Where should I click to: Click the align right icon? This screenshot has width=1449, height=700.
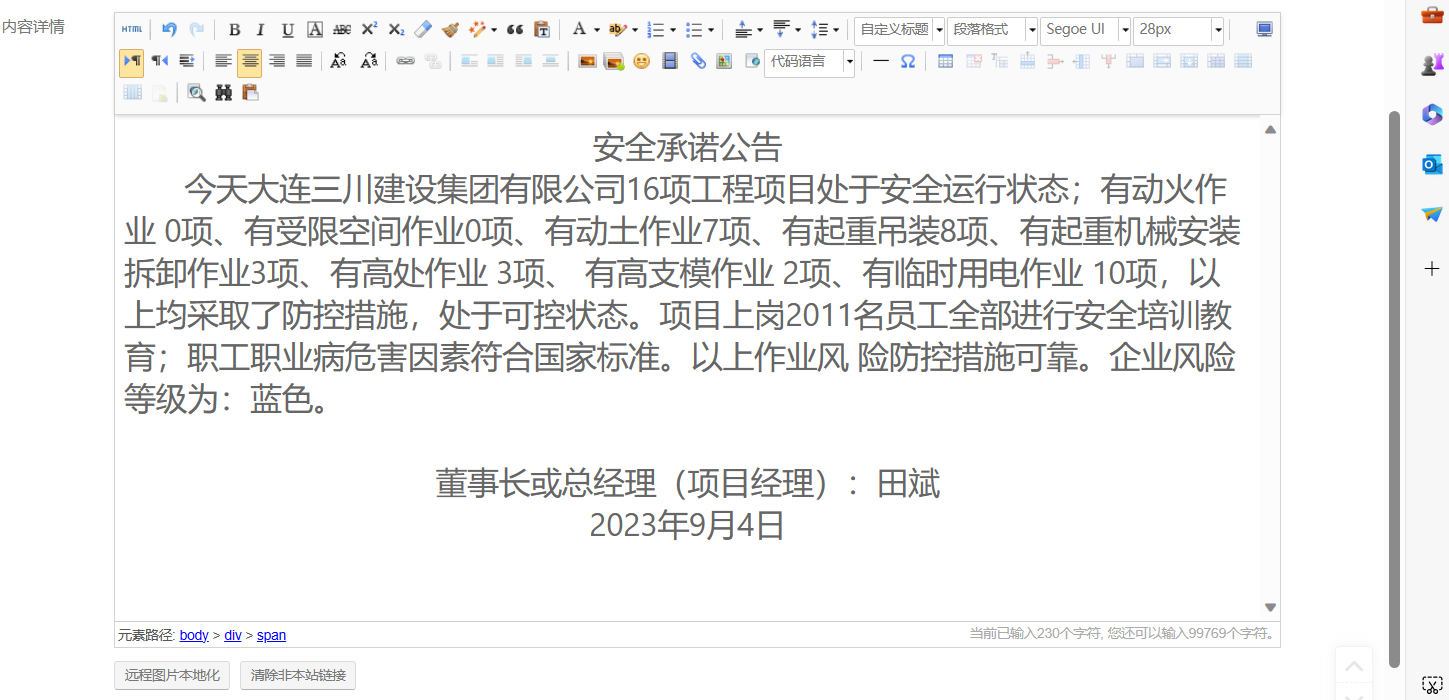coord(277,61)
